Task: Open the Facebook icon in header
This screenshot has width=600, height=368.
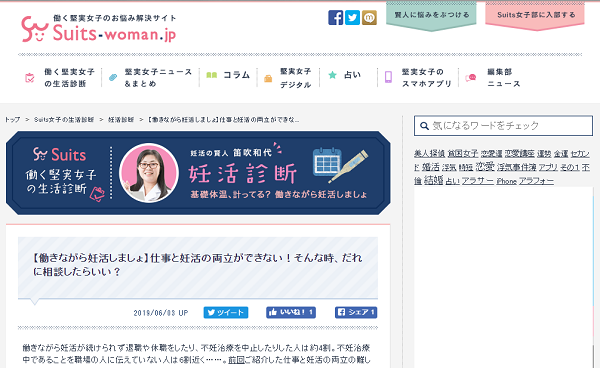Action: click(x=336, y=18)
